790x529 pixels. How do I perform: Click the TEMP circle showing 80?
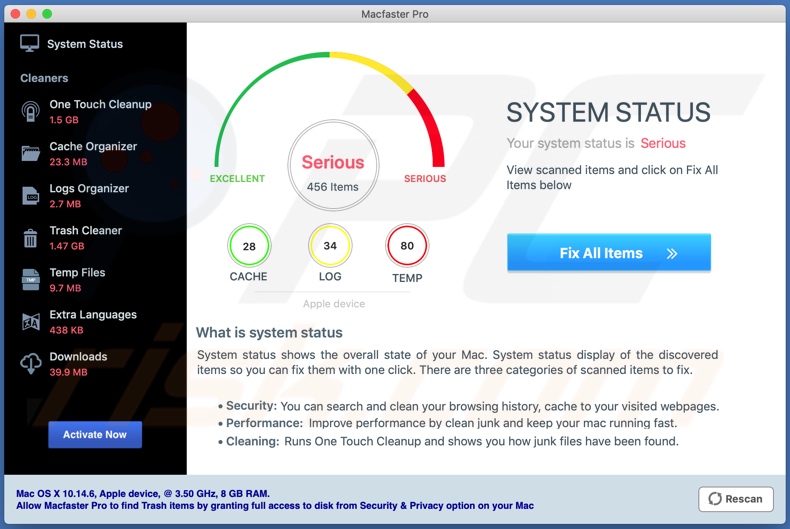pyautogui.click(x=407, y=245)
